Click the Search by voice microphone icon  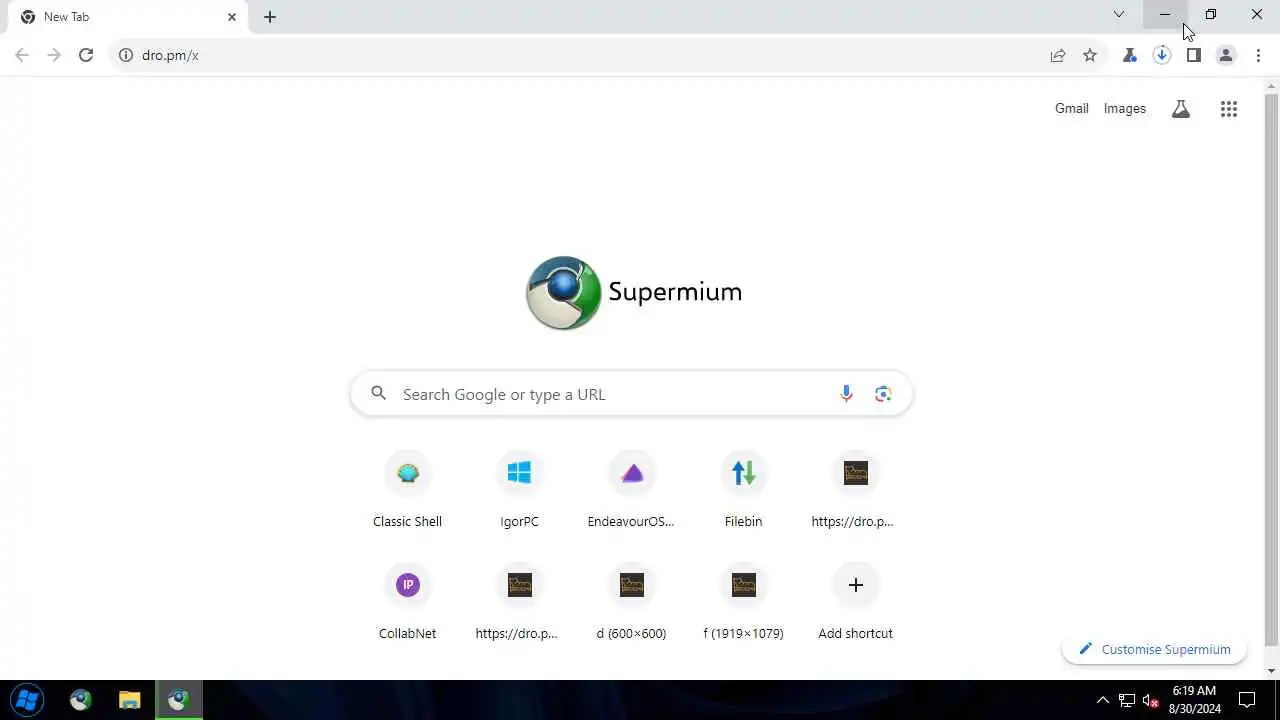pos(846,394)
